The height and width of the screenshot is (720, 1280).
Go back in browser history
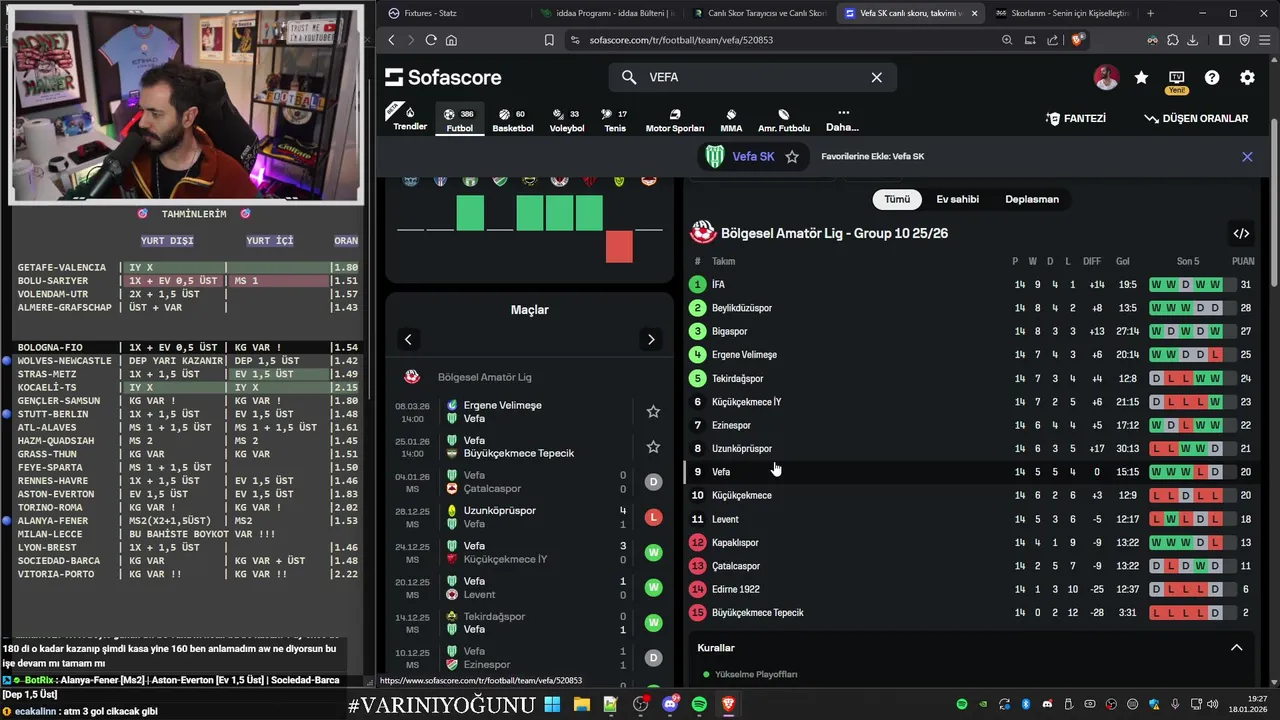pos(391,40)
